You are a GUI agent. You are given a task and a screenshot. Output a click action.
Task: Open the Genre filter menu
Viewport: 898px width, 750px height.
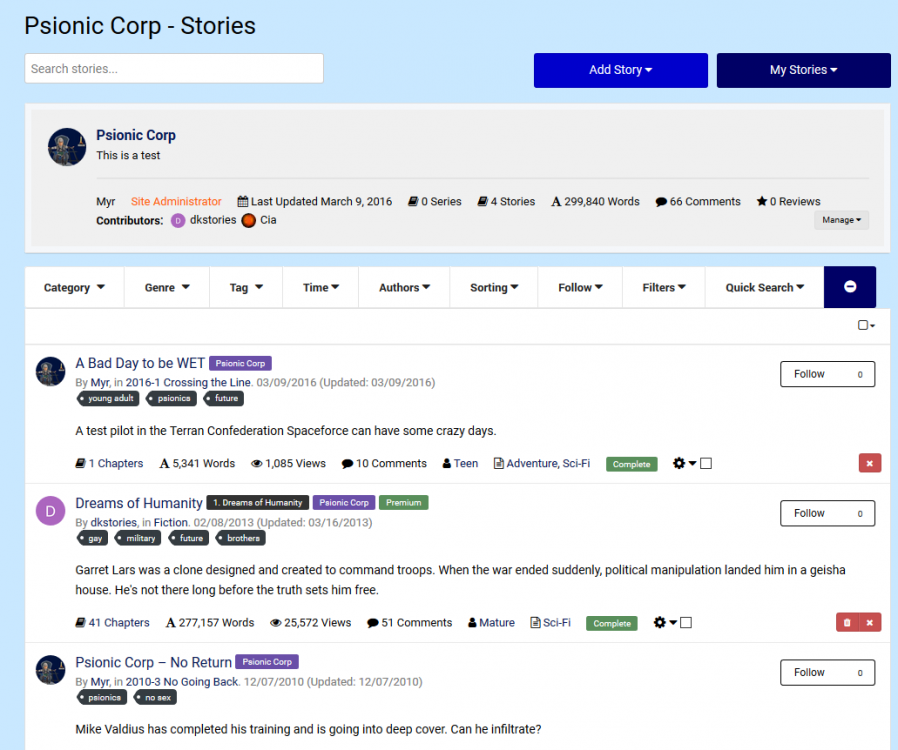coord(166,287)
